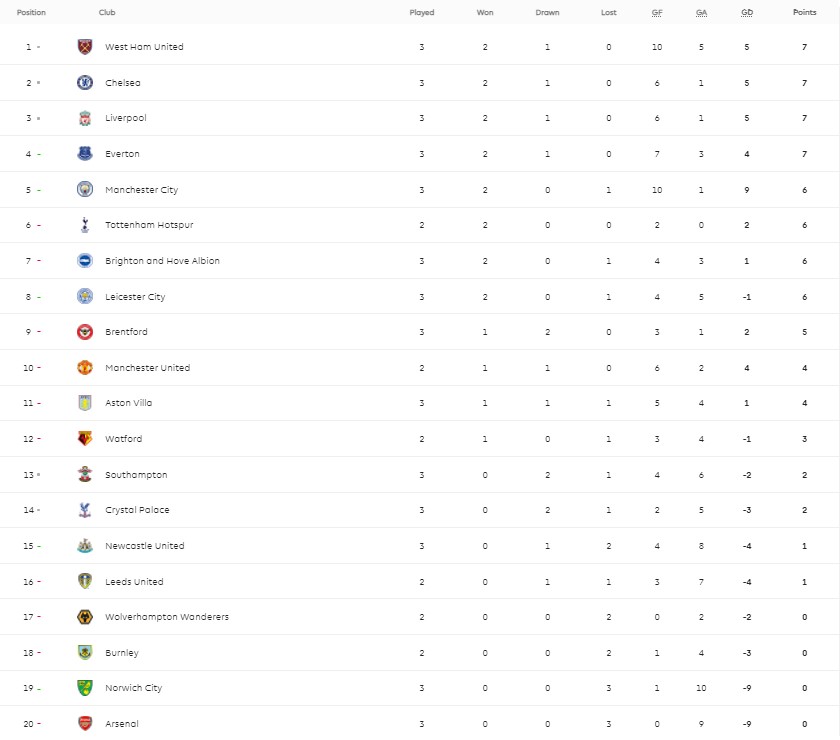Click the Chelsea club badge
840x740 pixels.
[85, 83]
